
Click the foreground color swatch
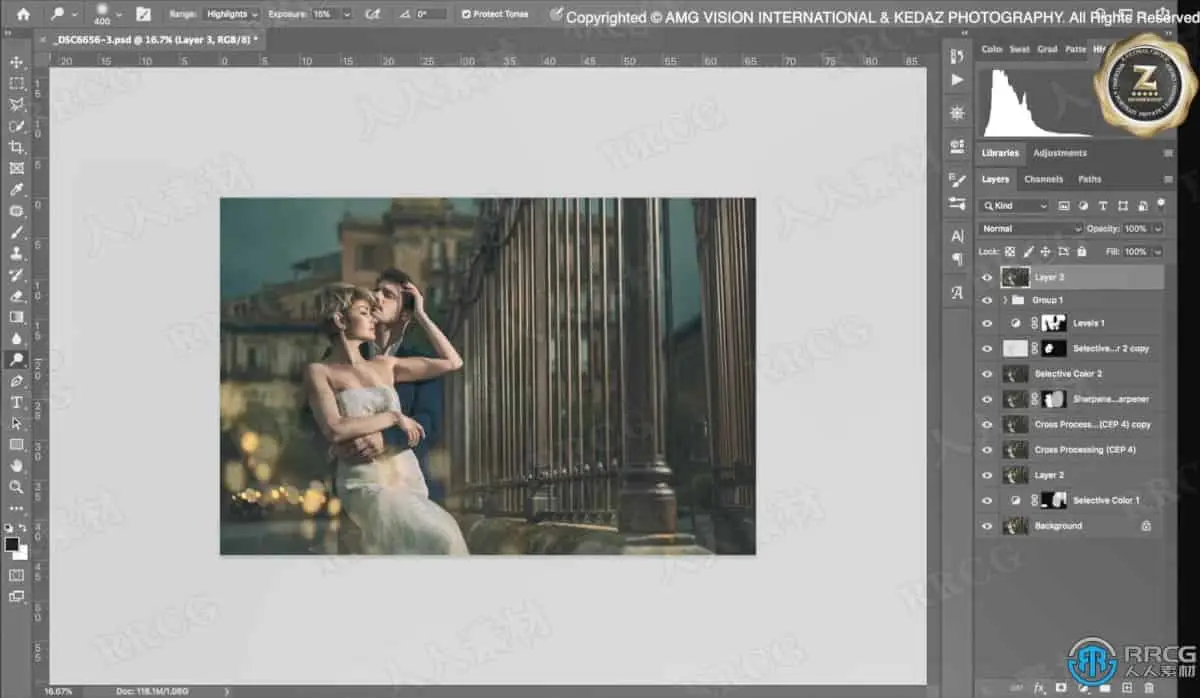[12, 545]
